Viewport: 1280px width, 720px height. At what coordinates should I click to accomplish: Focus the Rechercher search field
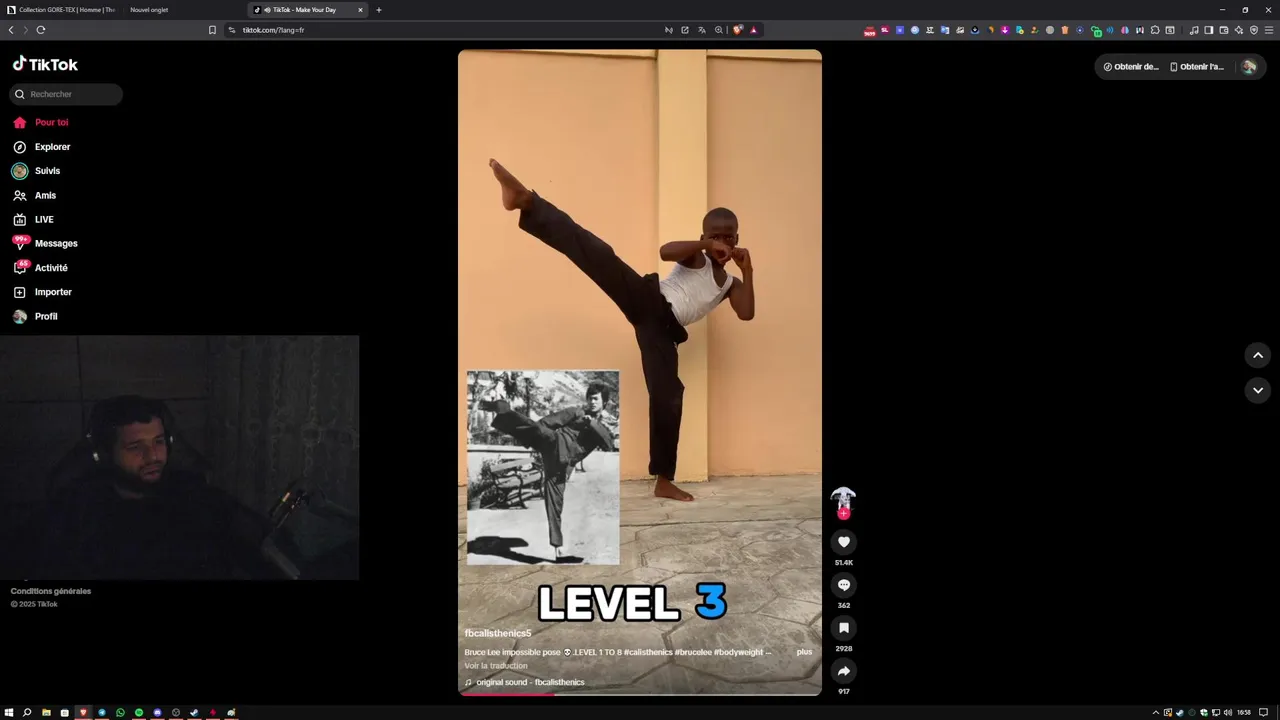[x=66, y=94]
